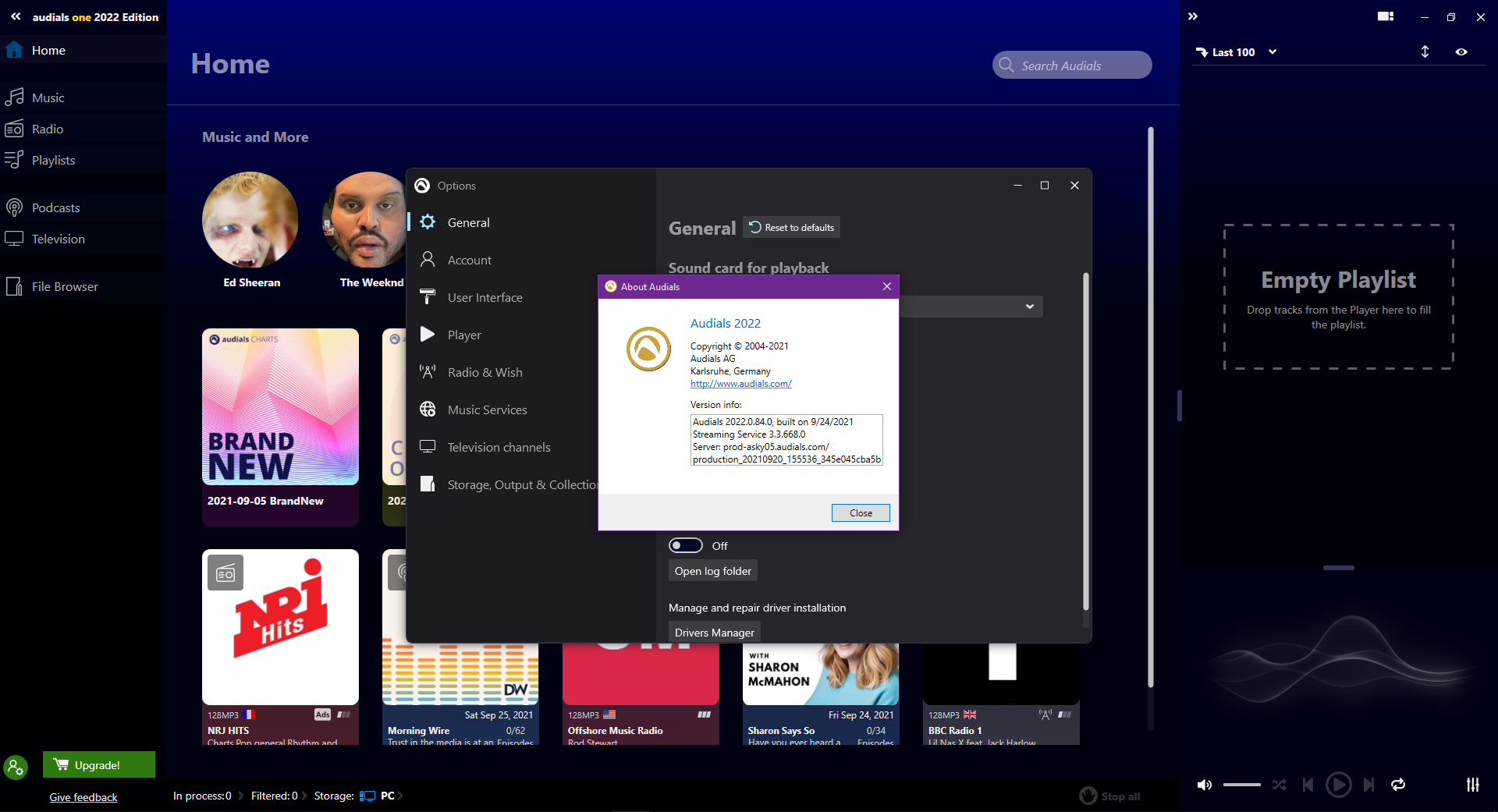Toggle repeat playback mode
1498x812 pixels.
1398,785
